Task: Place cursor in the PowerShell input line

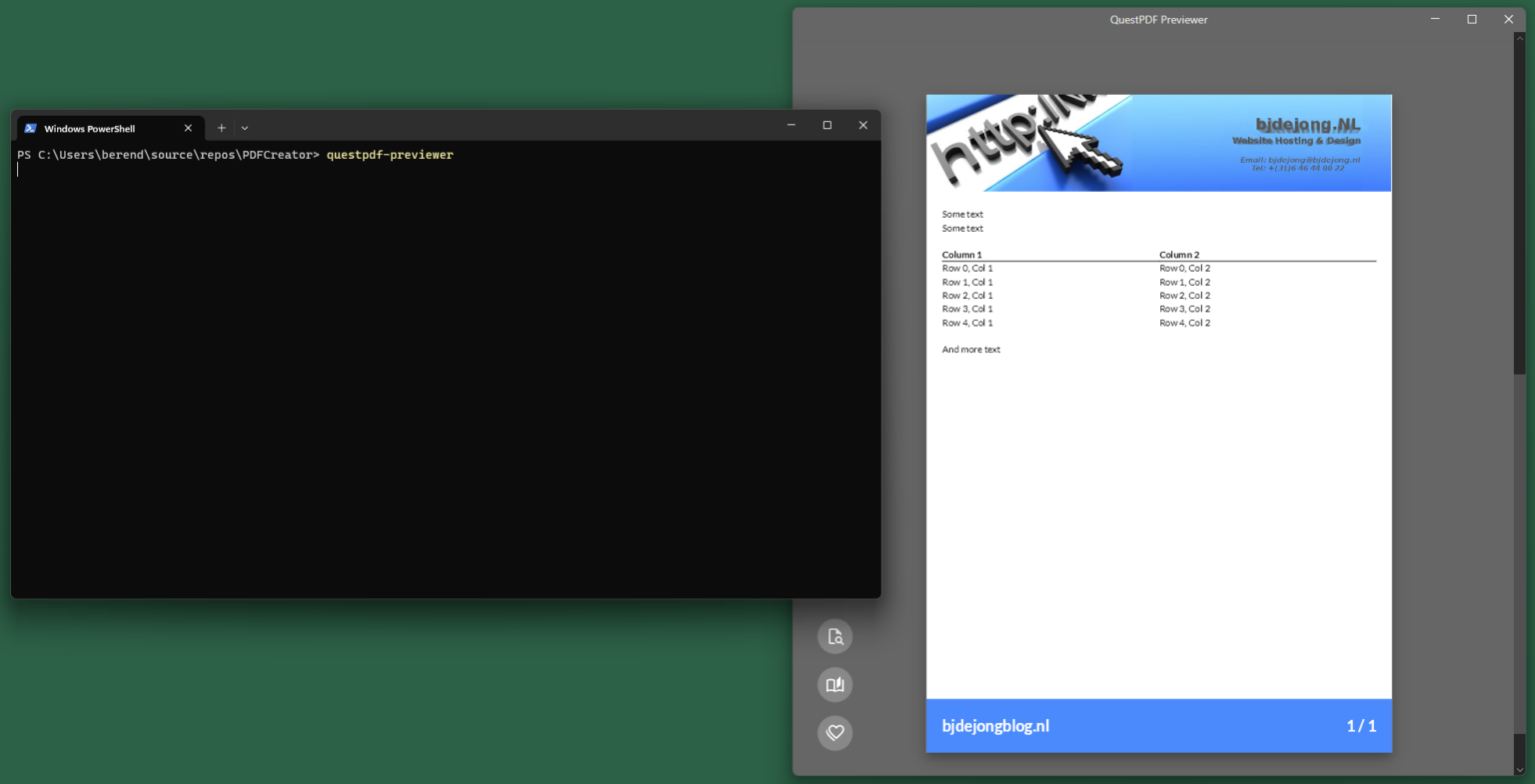Action: coord(100,168)
